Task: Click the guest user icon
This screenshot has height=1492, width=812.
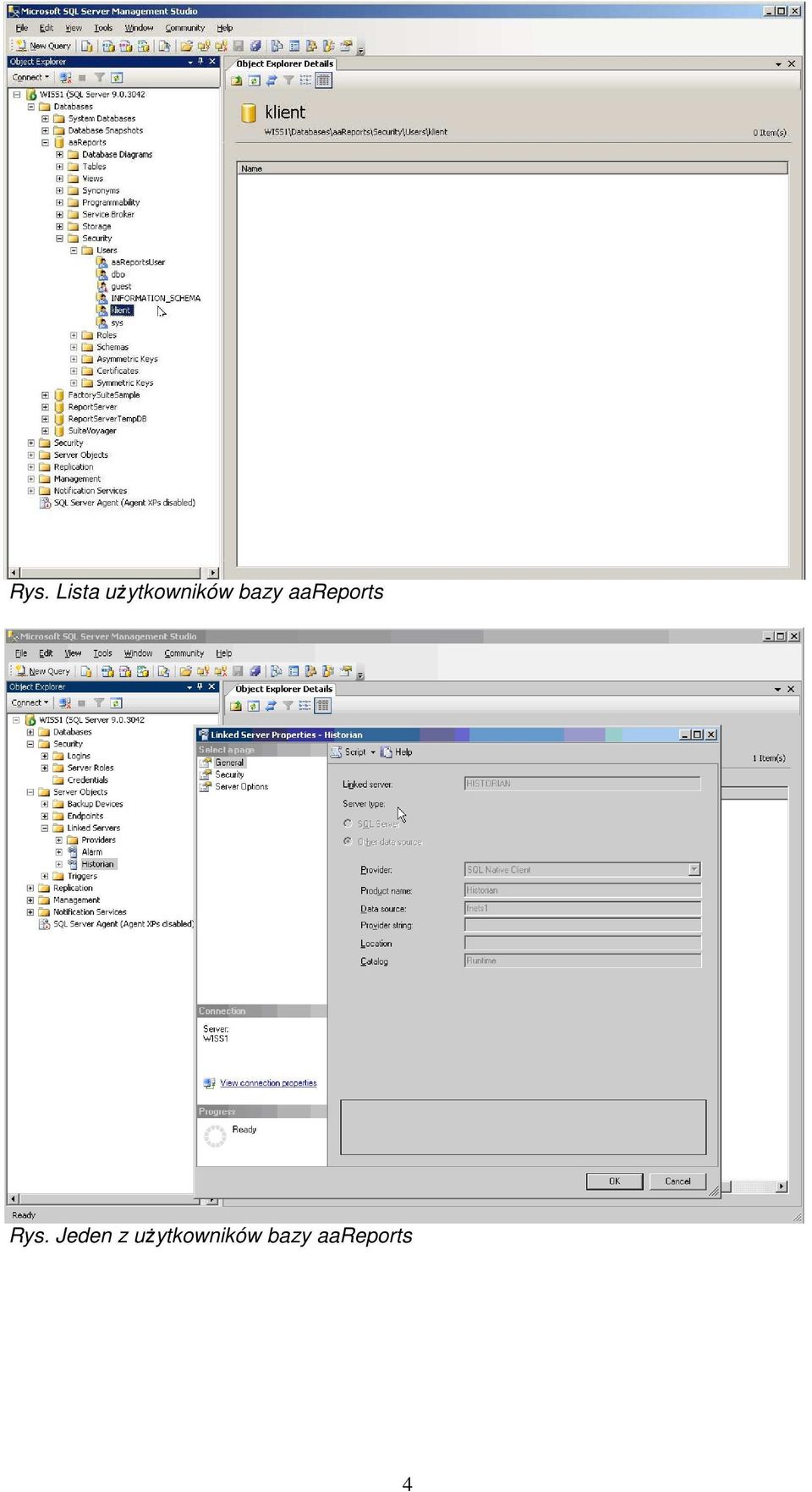Action: (x=102, y=286)
